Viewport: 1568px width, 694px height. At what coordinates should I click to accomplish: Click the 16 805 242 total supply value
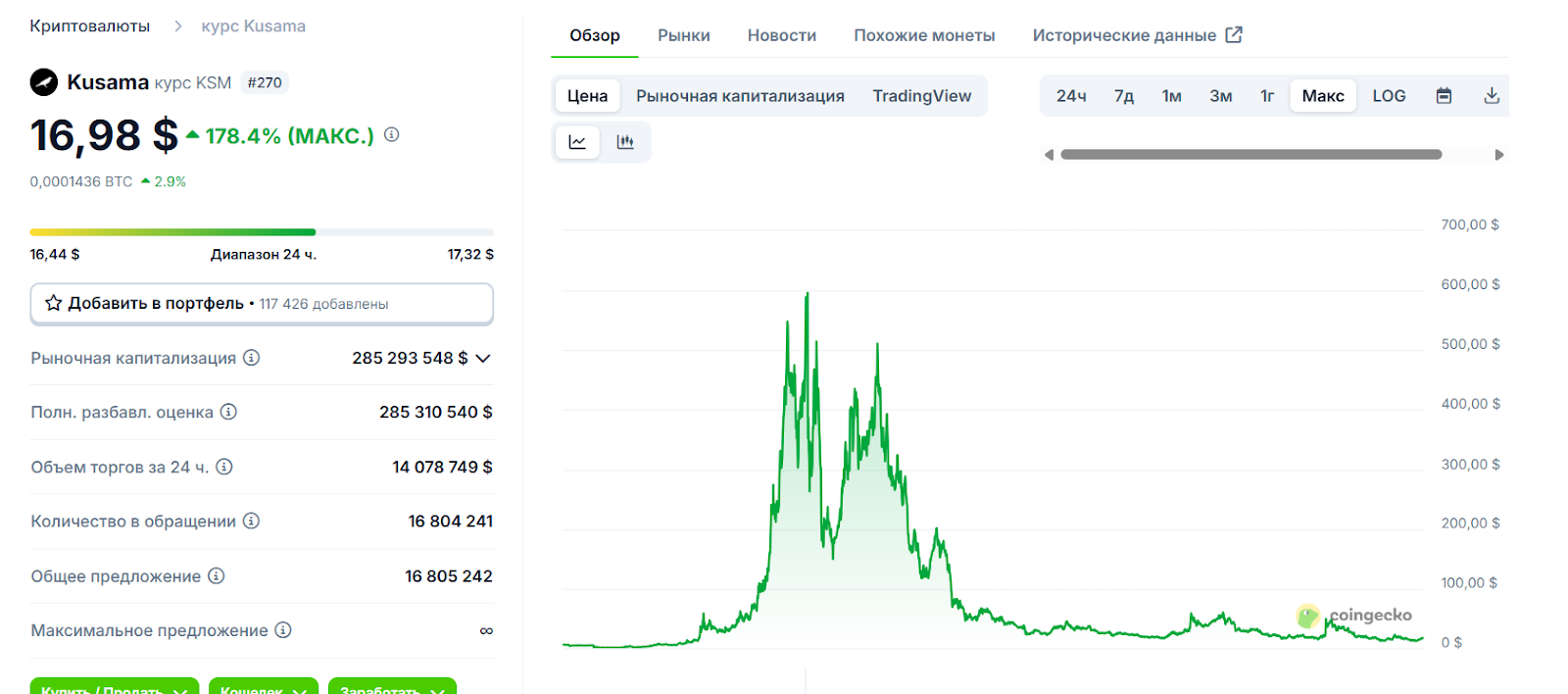tap(449, 576)
